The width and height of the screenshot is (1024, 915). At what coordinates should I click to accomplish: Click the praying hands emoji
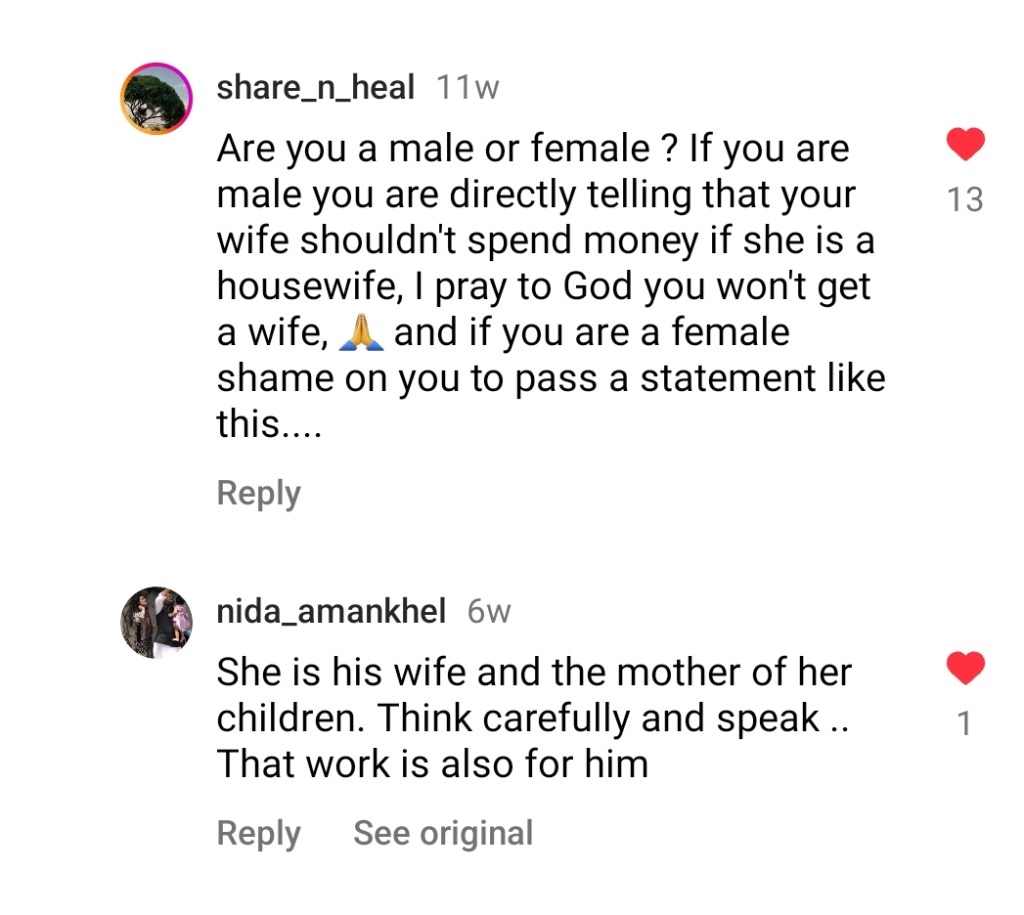(361, 333)
